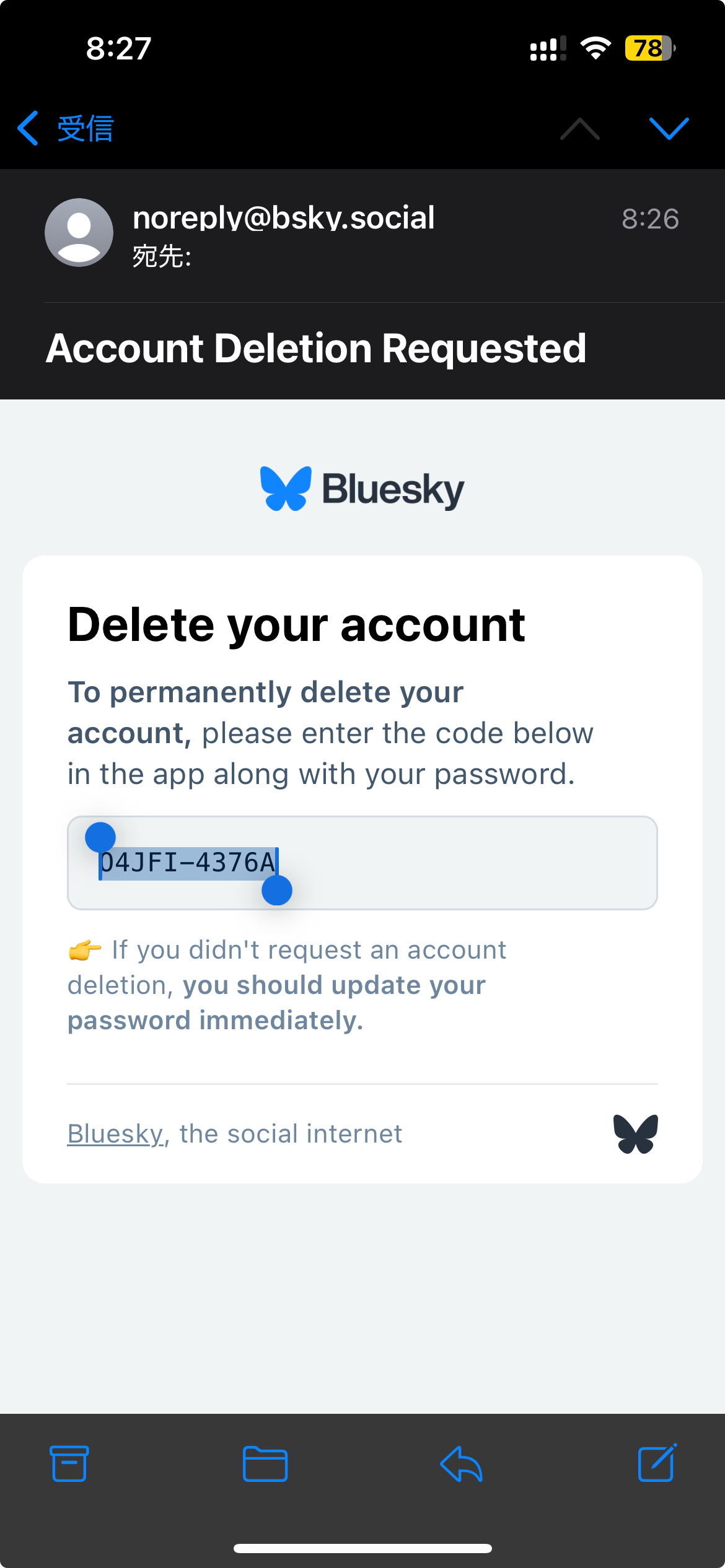Tap the reply arrow icon
Viewport: 725px width, 1568px height.
tap(461, 1464)
